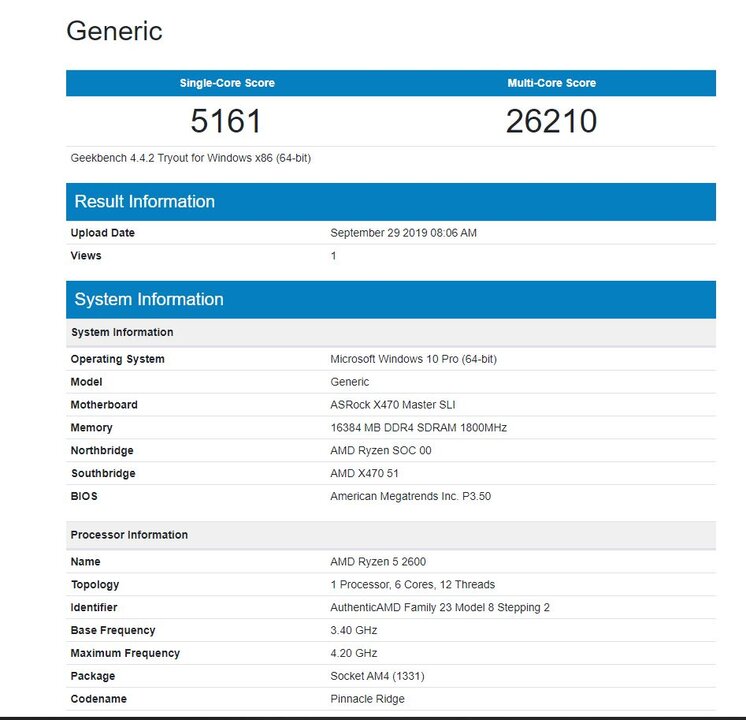Select the 'Generic' page title
The height and width of the screenshot is (720, 746).
114,31
